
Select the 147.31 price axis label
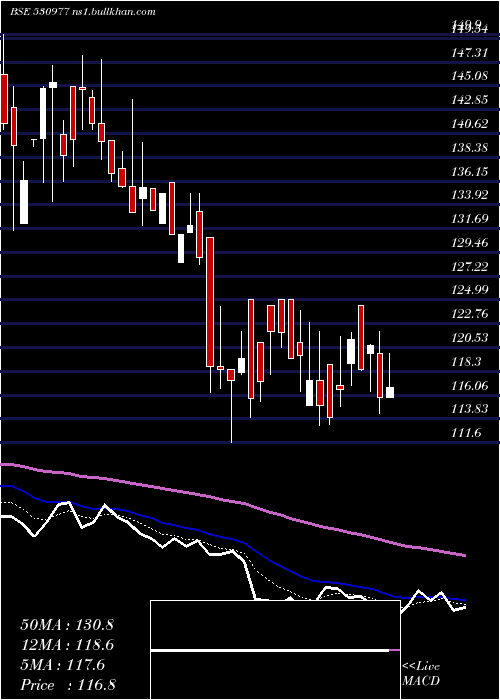[469, 54]
